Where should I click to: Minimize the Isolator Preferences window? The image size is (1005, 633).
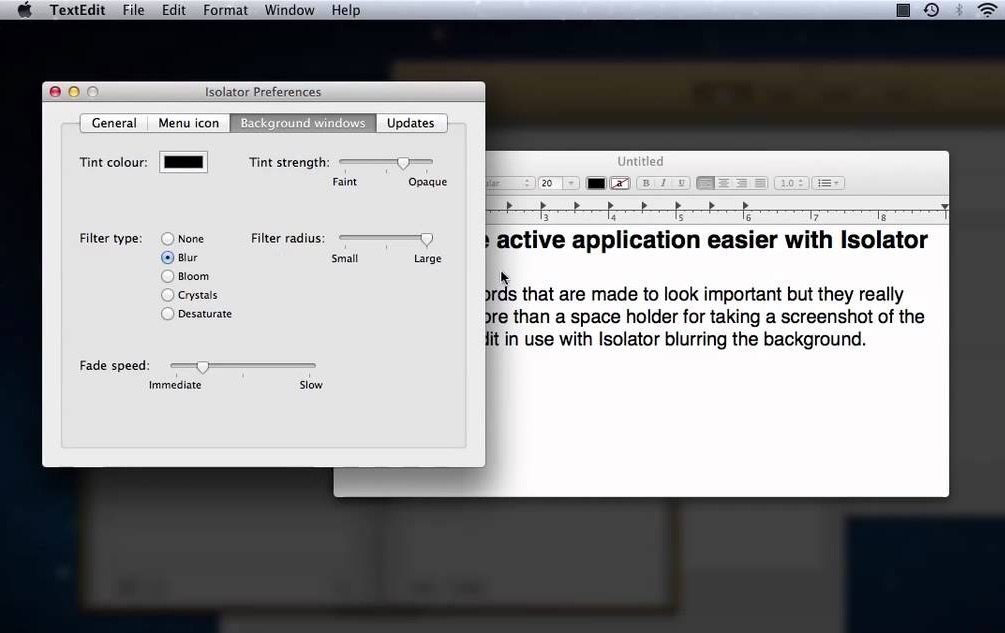tap(74, 92)
